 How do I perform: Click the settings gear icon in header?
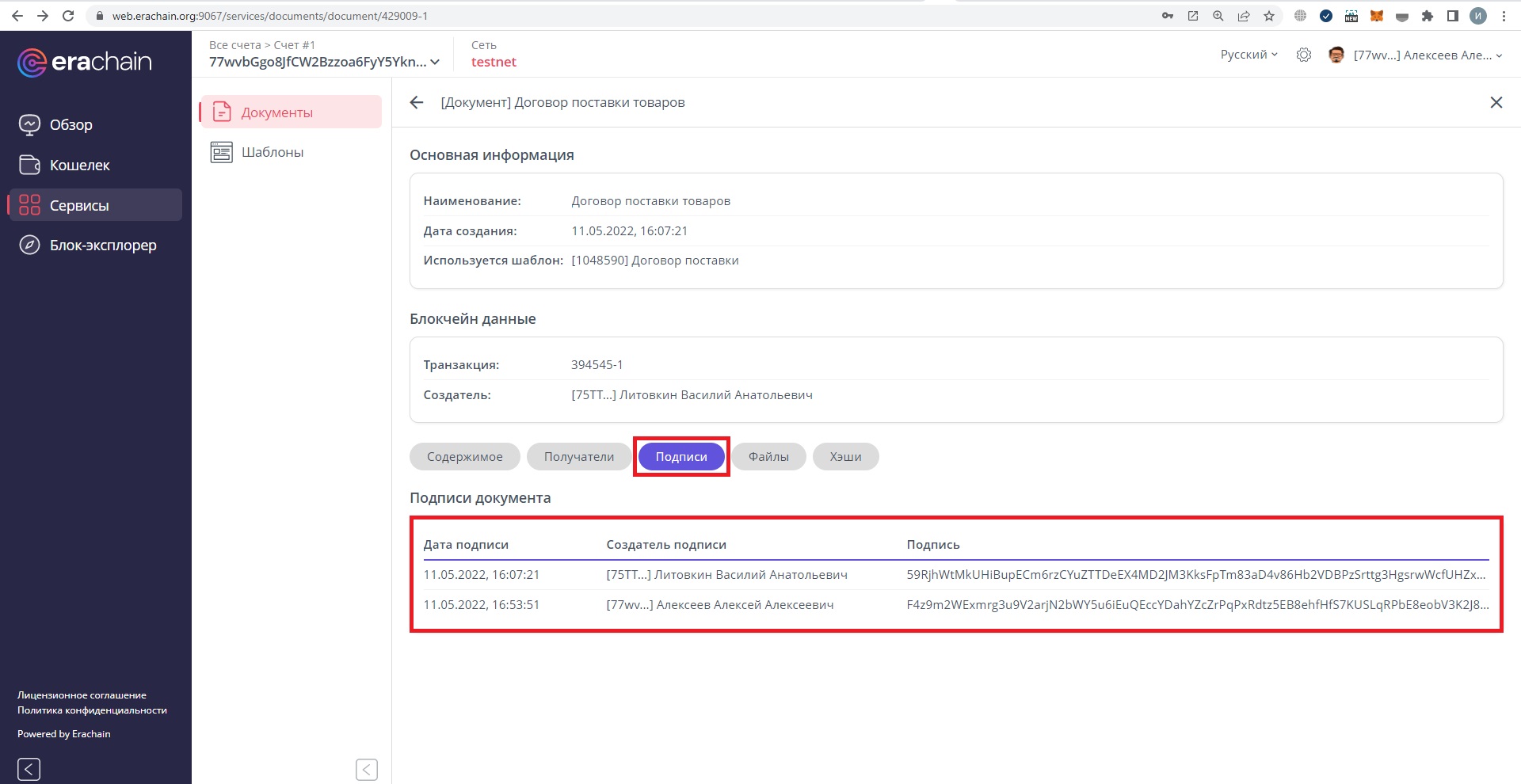[x=1304, y=55]
